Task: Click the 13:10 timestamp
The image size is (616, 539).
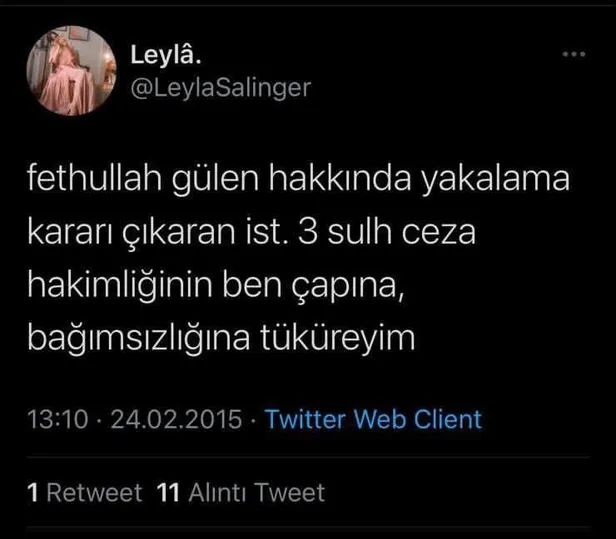Action: [58, 419]
